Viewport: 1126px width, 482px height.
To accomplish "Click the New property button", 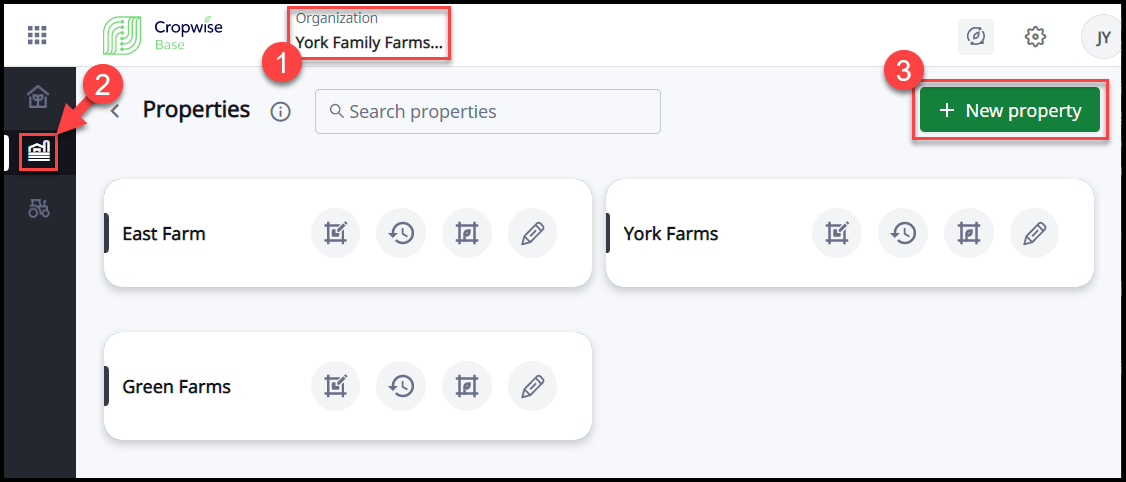I will (x=1010, y=111).
